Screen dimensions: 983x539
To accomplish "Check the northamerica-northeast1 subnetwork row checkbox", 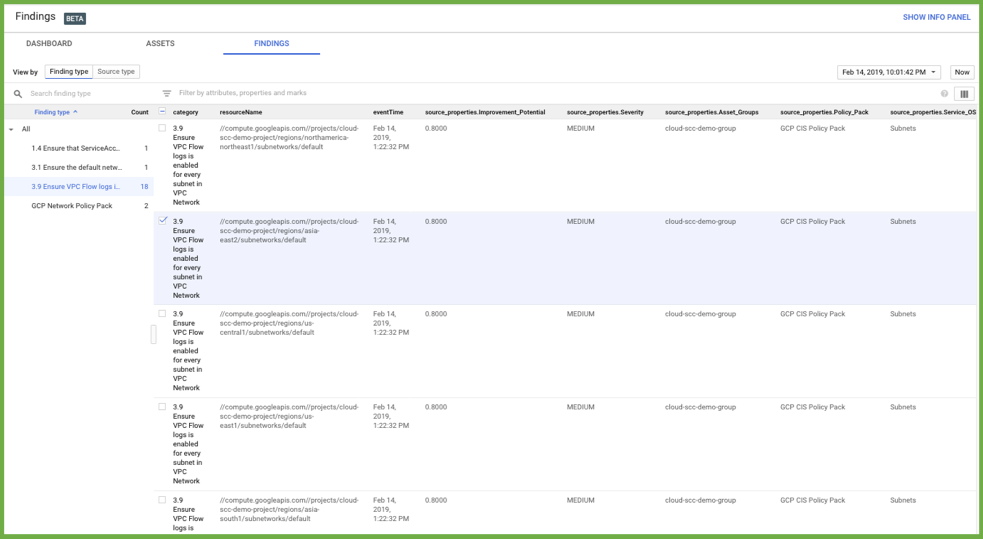I will tap(162, 128).
